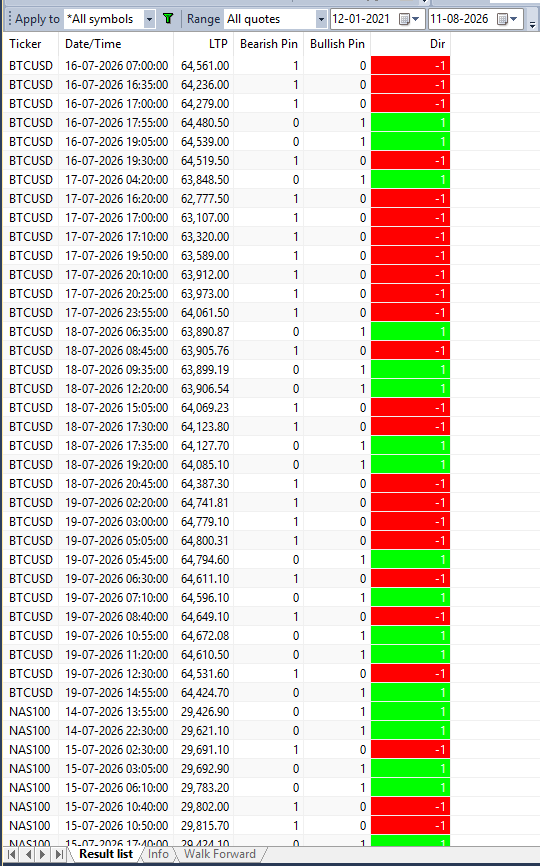Click the LTP value 64,539.00

pos(205,141)
